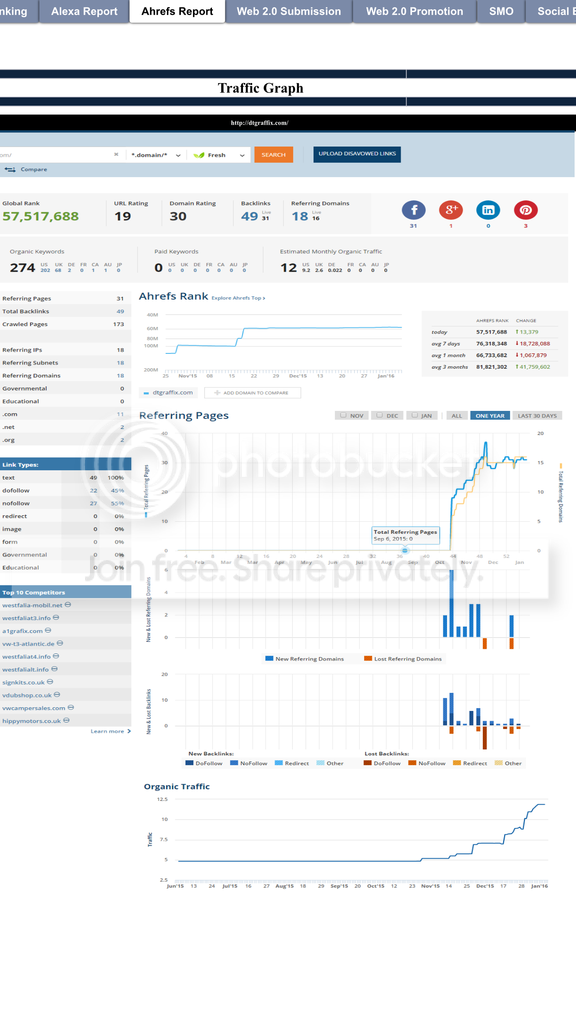This screenshot has height=1024, width=576.
Task: Toggle the NOV checkbox
Action: [344, 415]
